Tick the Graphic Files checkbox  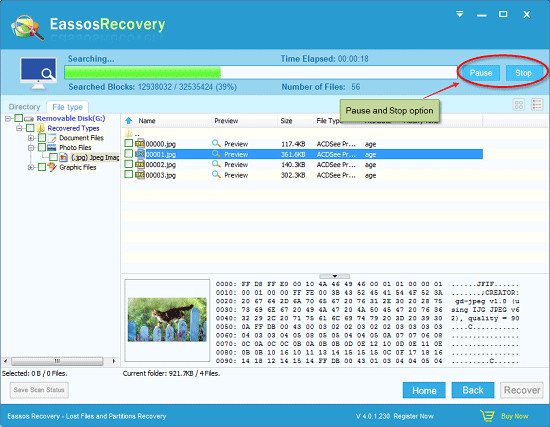pos(42,167)
